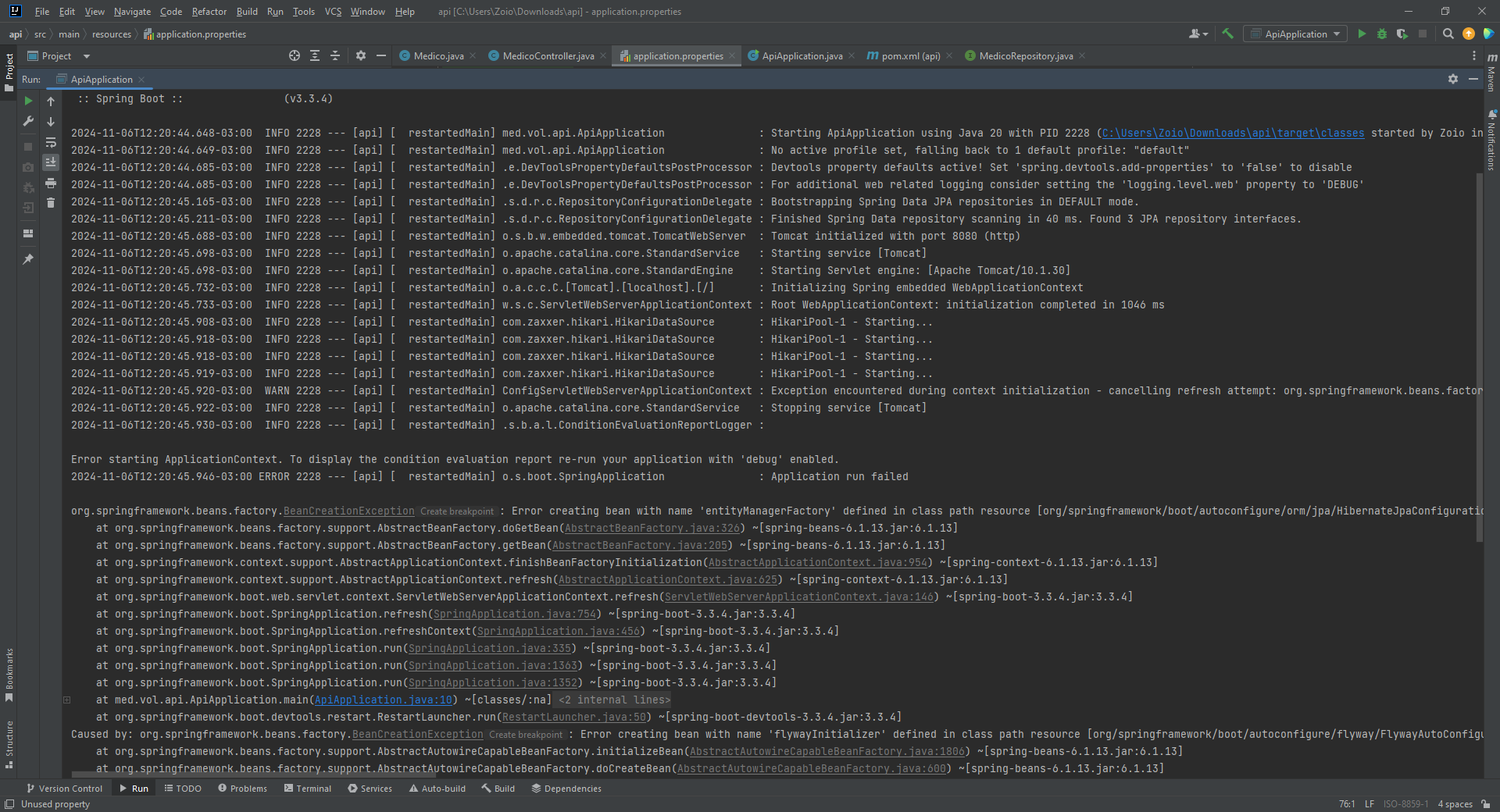Viewport: 1500px width, 812px height.
Task: Open the Tools menu
Action: coord(304,11)
